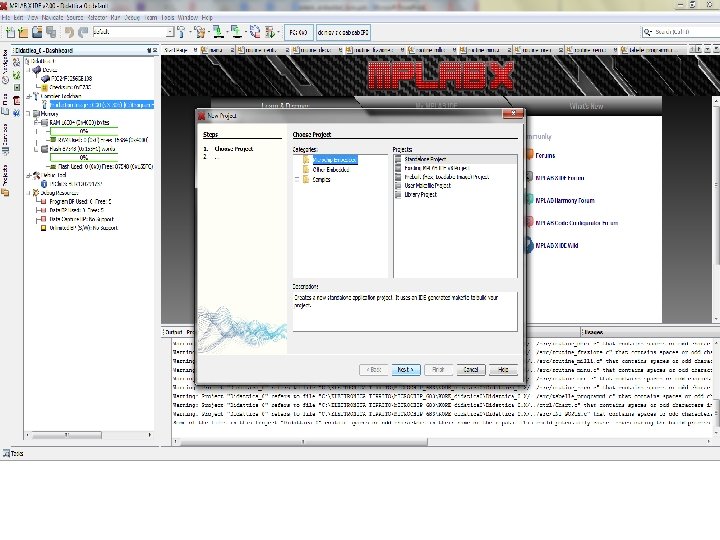Click the New File toolbar icon

[x=10, y=32]
